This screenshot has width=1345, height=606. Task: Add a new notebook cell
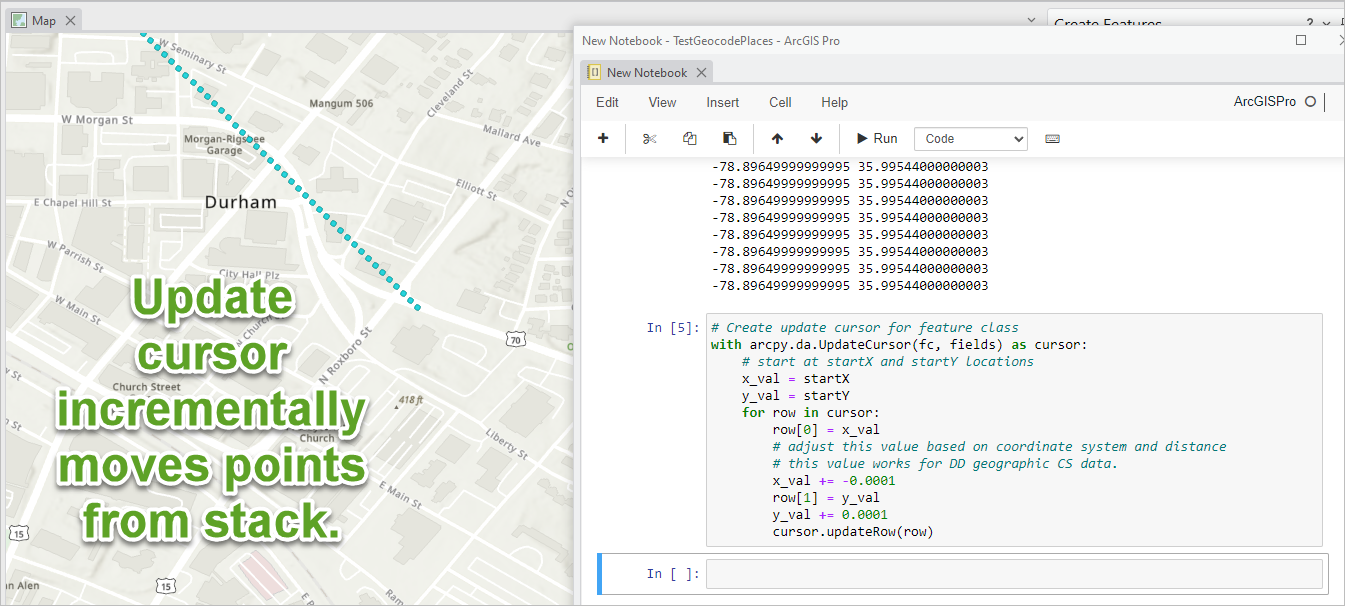coord(603,138)
